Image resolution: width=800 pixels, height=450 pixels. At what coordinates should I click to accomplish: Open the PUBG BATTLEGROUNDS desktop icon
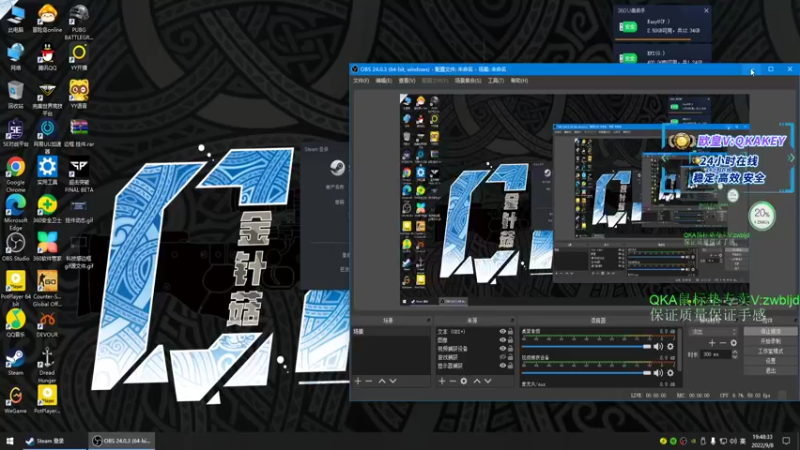[79, 22]
